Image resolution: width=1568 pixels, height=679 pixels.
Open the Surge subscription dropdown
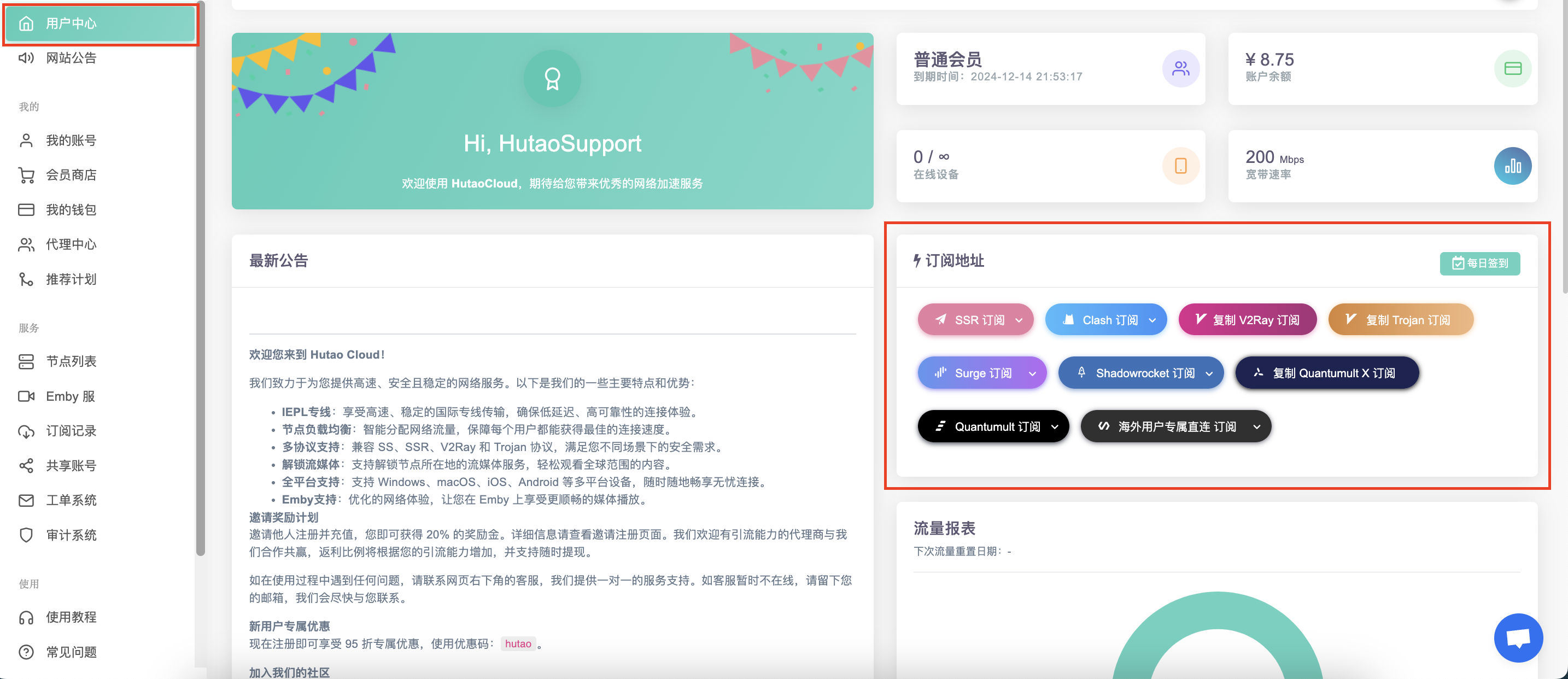pos(982,373)
